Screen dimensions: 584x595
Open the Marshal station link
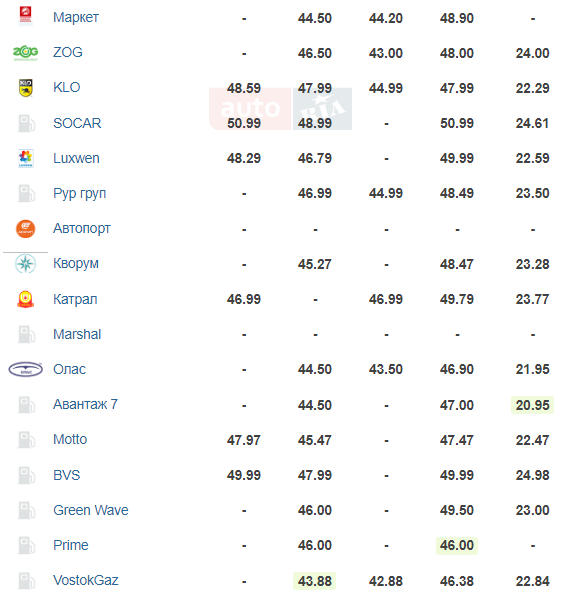point(77,334)
